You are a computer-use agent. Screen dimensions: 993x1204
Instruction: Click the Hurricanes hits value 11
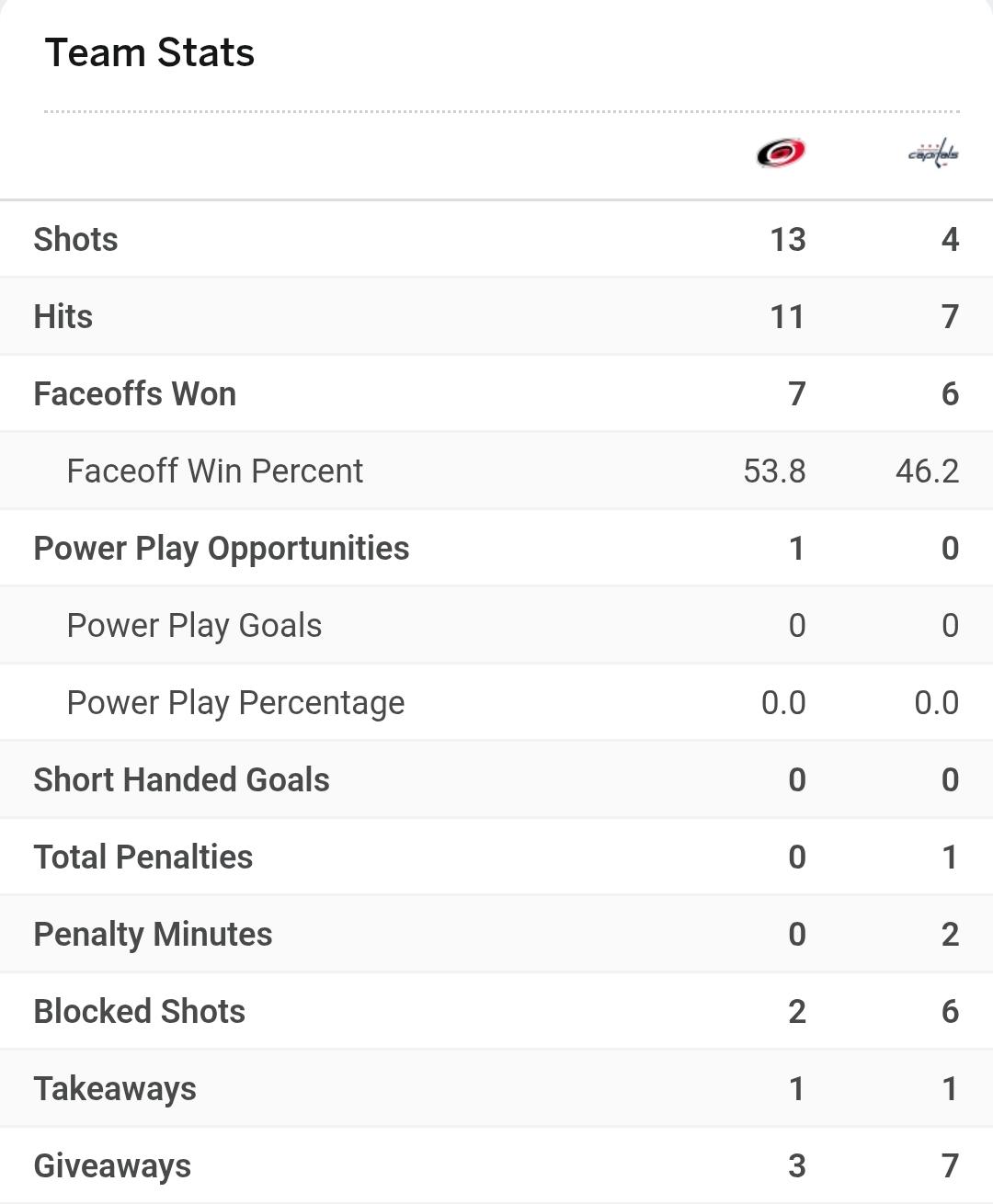[x=787, y=317]
